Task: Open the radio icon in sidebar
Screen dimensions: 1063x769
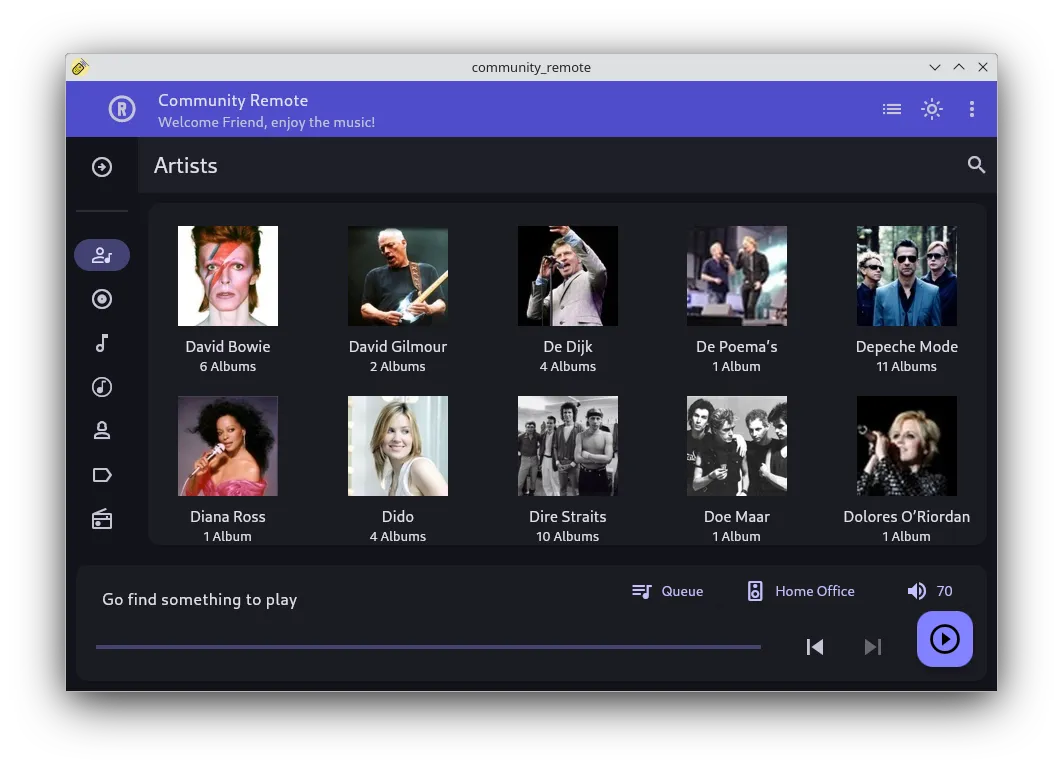Action: click(x=102, y=519)
